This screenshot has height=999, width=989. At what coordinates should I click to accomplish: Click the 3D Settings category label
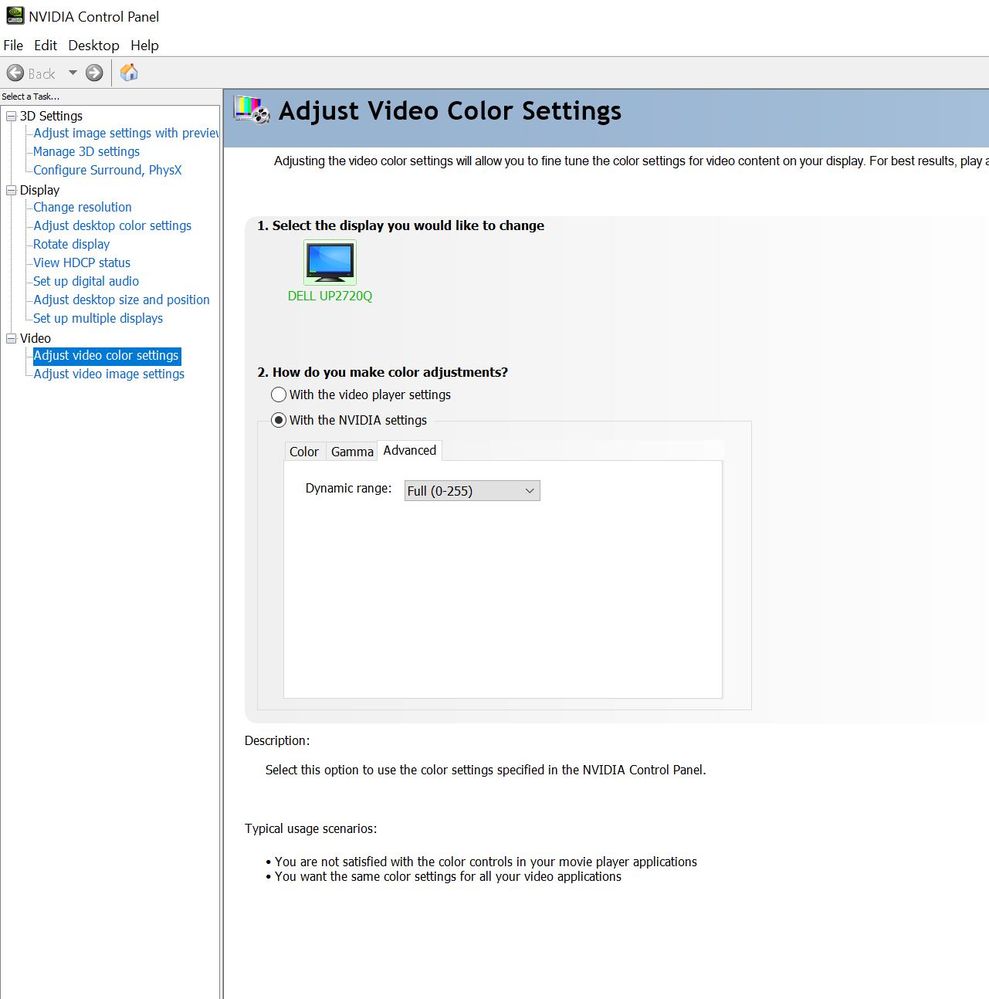point(51,116)
